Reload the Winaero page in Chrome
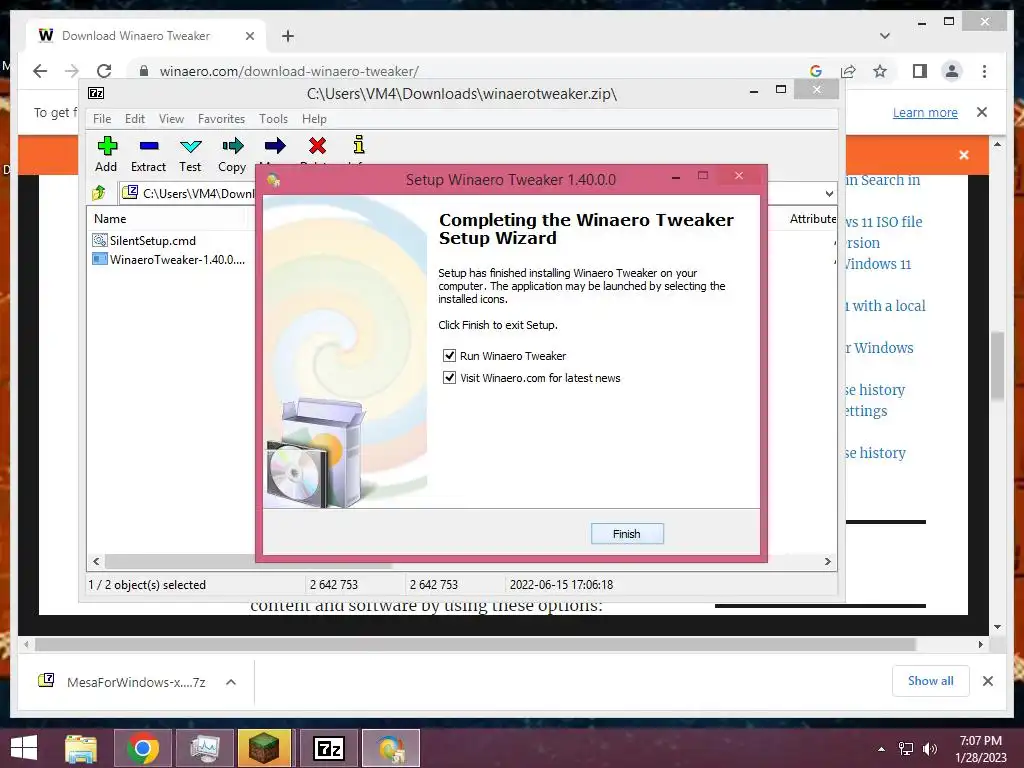The width and height of the screenshot is (1024, 768). click(x=104, y=71)
